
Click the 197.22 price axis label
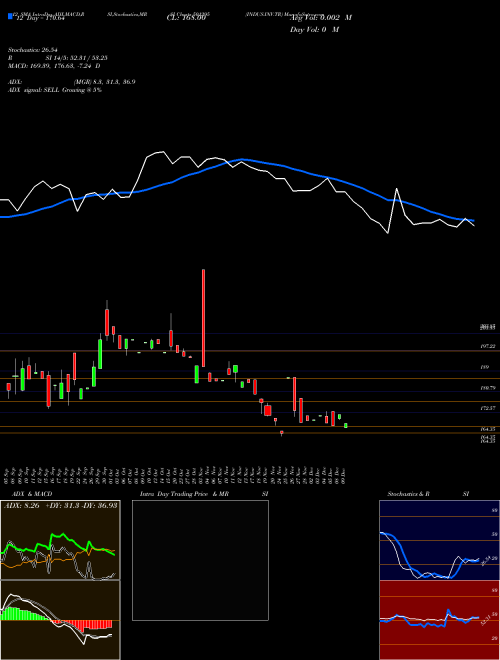[488, 346]
